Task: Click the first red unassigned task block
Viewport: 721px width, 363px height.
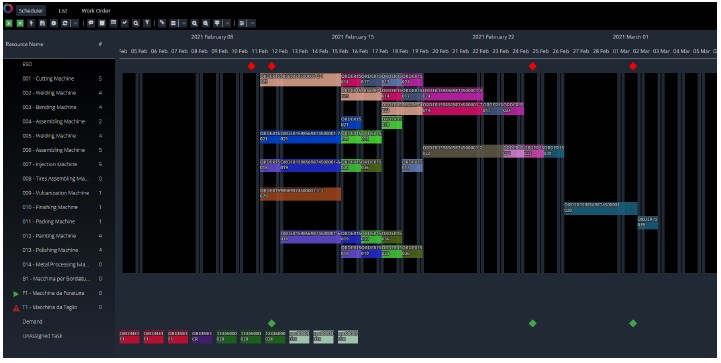Action: [x=129, y=337]
